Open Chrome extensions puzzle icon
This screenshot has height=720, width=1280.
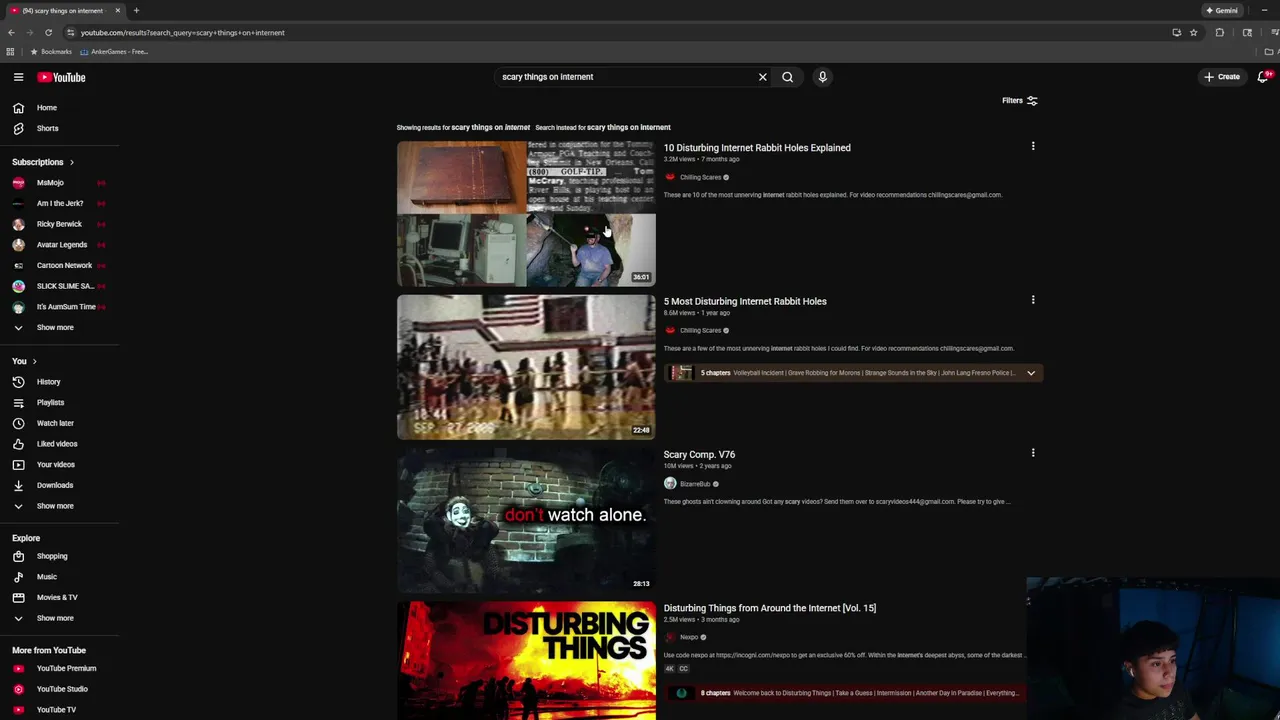(1219, 32)
